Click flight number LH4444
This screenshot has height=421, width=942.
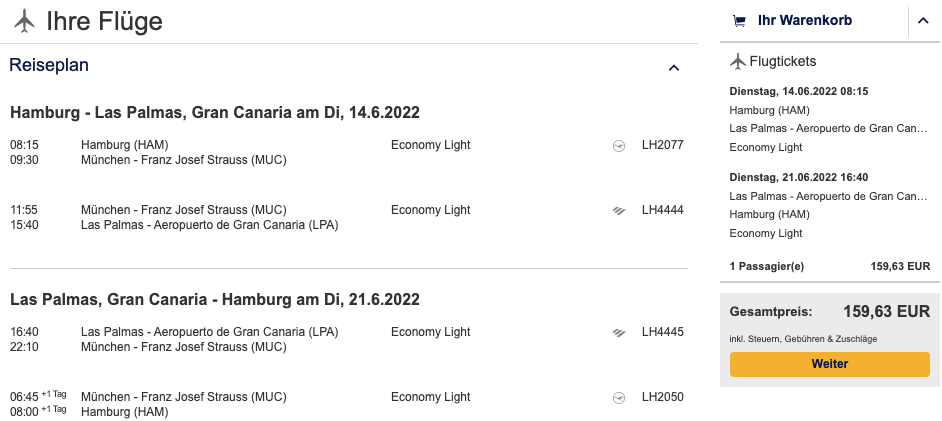662,210
